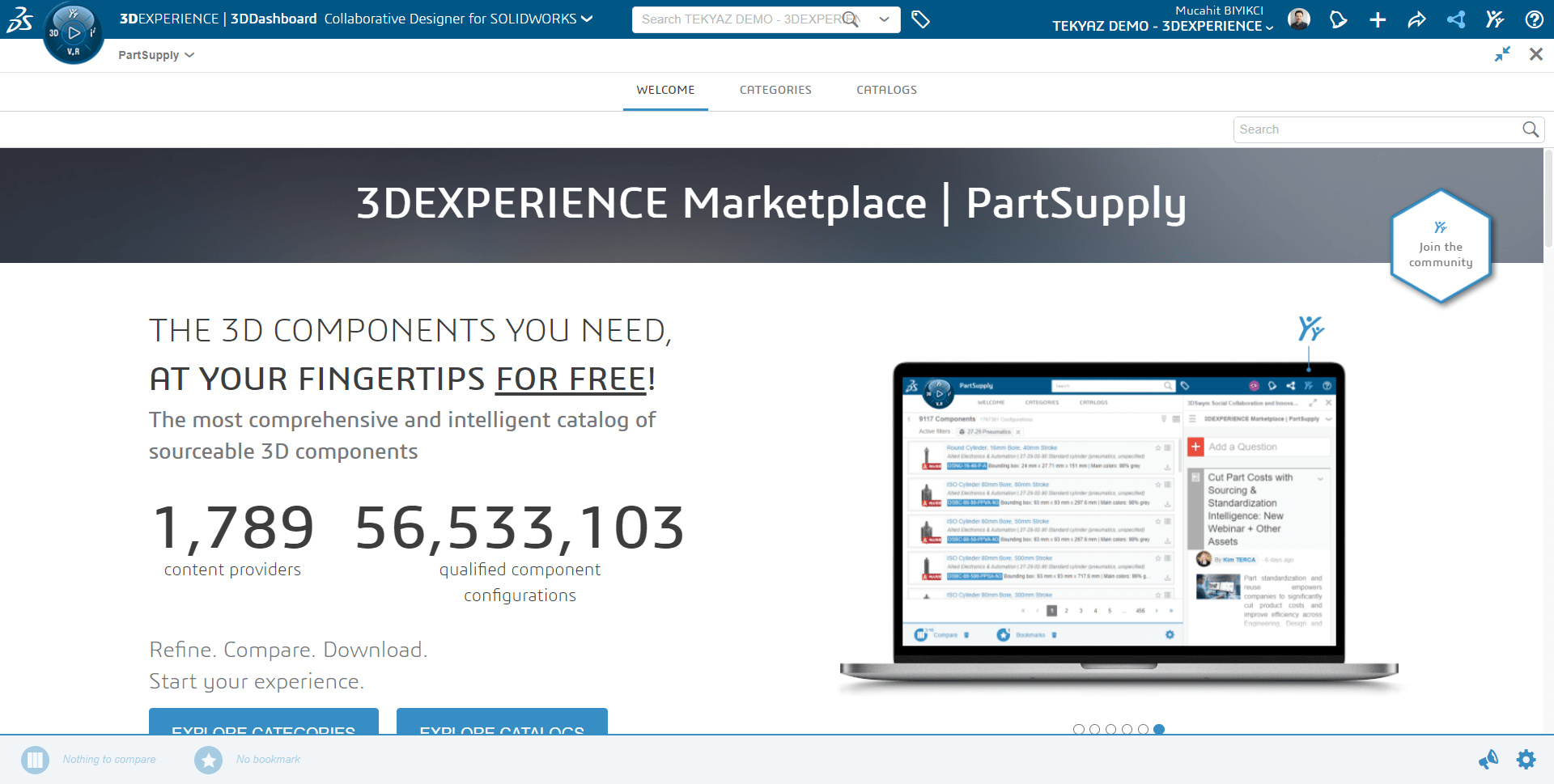Click the Mucahit BIYIKCI user name
Screen dimensions: 1554x784
point(1219,10)
